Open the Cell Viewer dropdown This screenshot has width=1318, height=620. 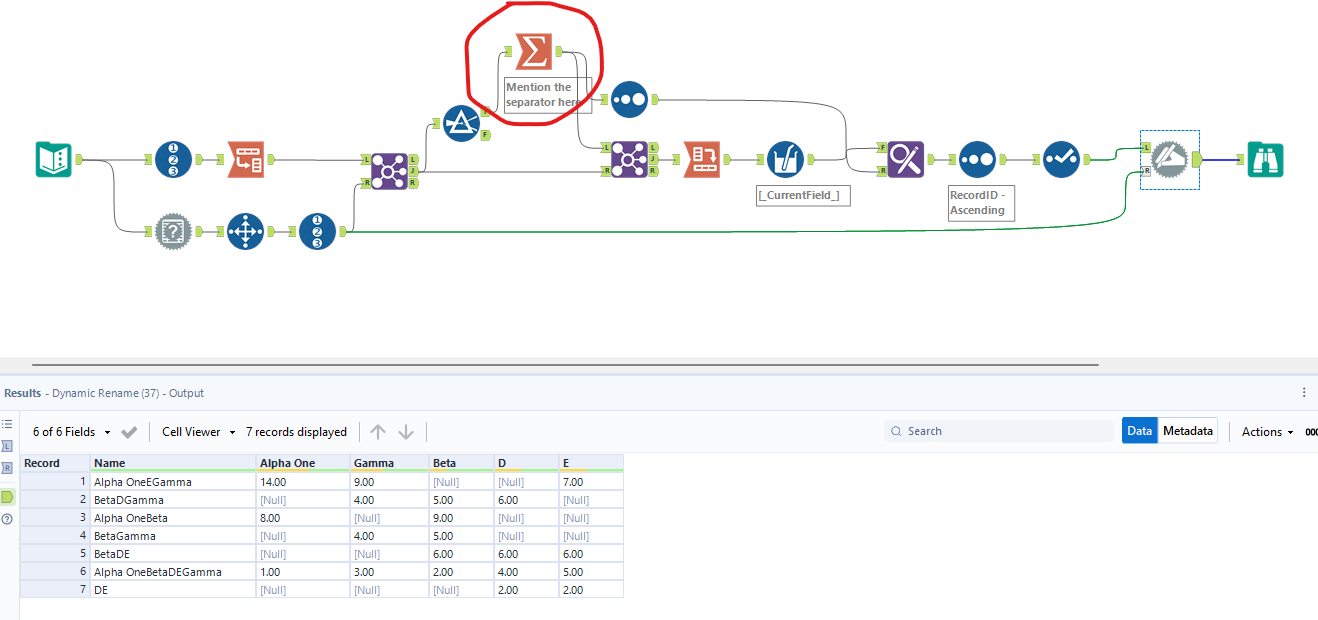click(197, 431)
